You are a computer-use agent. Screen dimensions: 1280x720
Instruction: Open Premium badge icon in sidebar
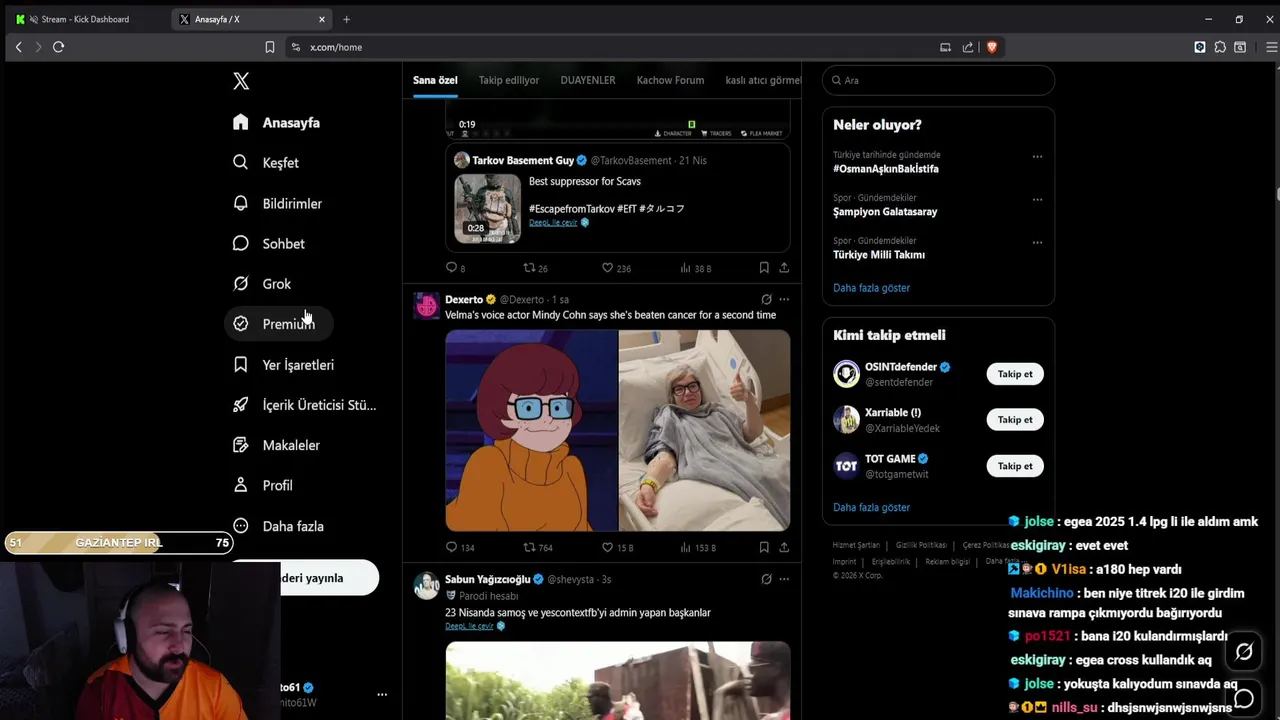pyautogui.click(x=241, y=323)
